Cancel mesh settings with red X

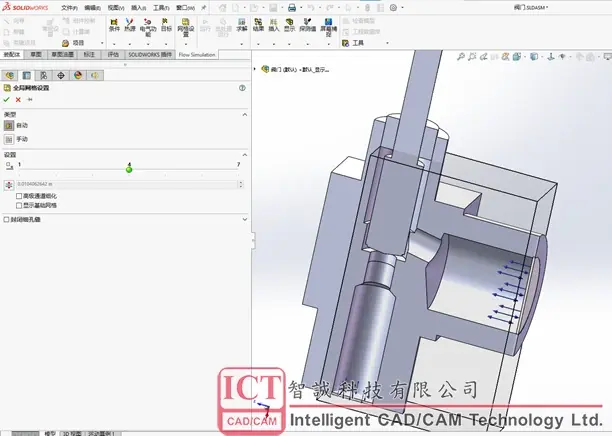point(18,100)
